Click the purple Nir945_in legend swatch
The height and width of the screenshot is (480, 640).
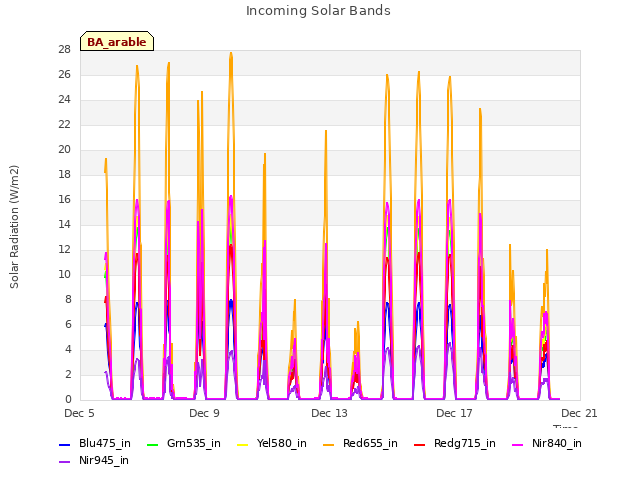point(65,462)
